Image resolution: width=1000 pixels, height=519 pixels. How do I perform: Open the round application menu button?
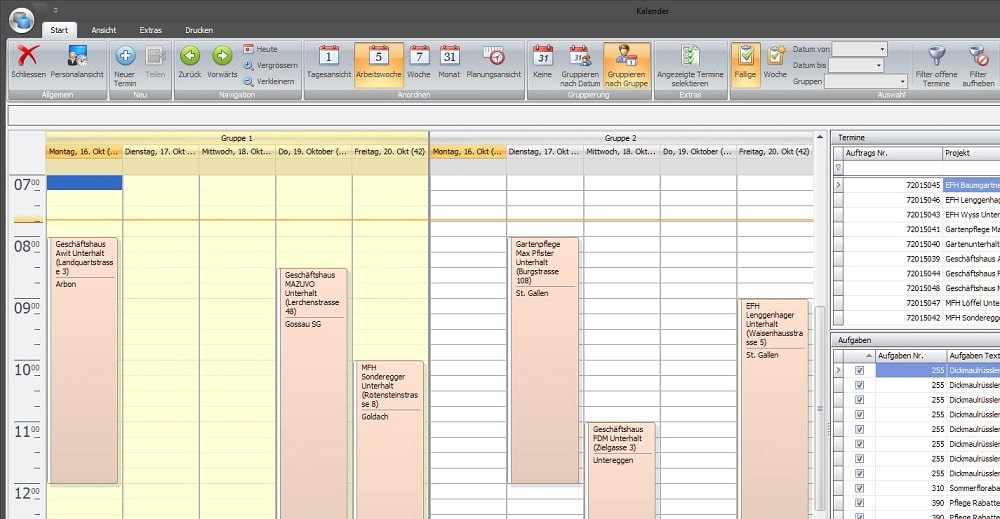click(x=22, y=20)
